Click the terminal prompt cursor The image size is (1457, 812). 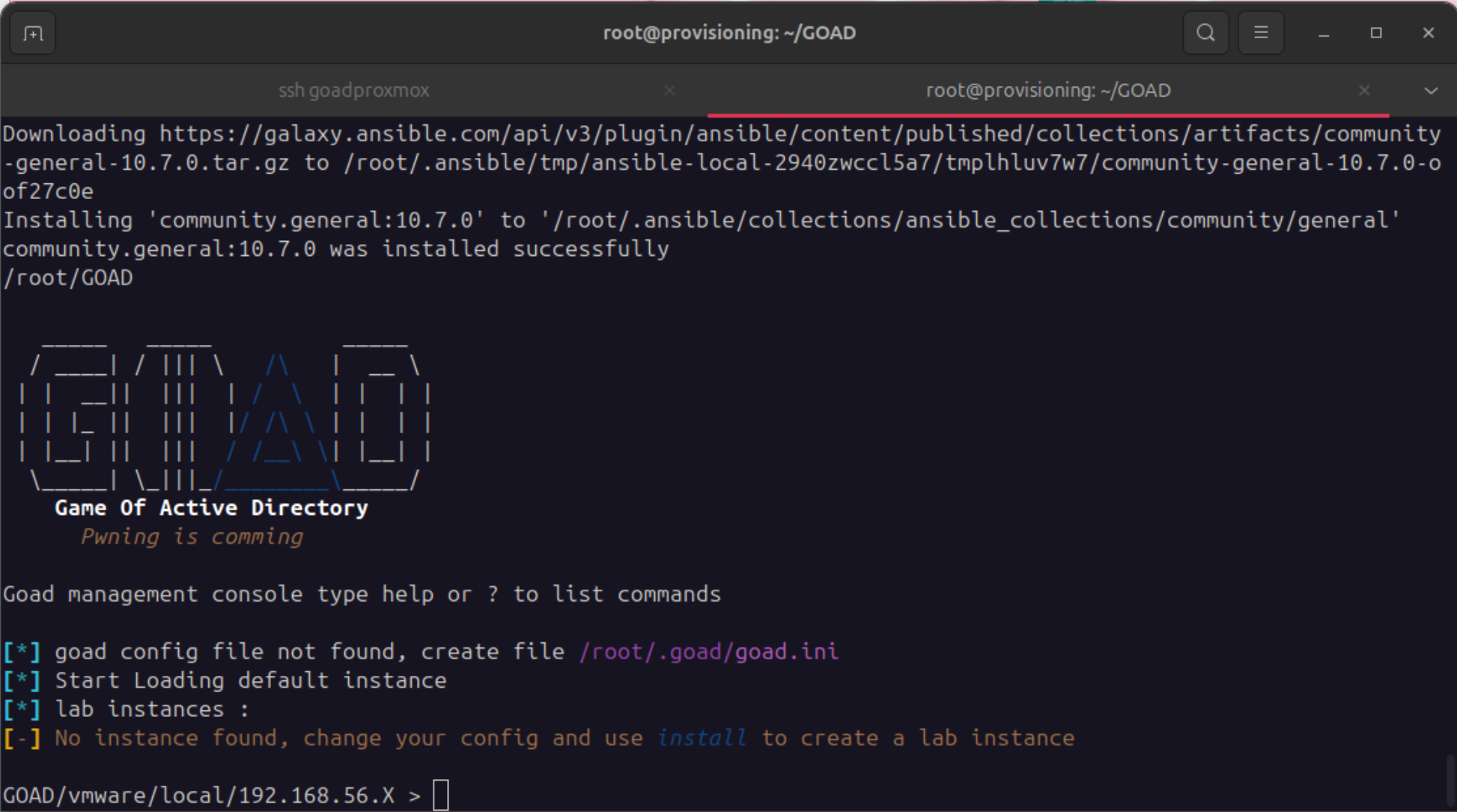tap(441, 795)
